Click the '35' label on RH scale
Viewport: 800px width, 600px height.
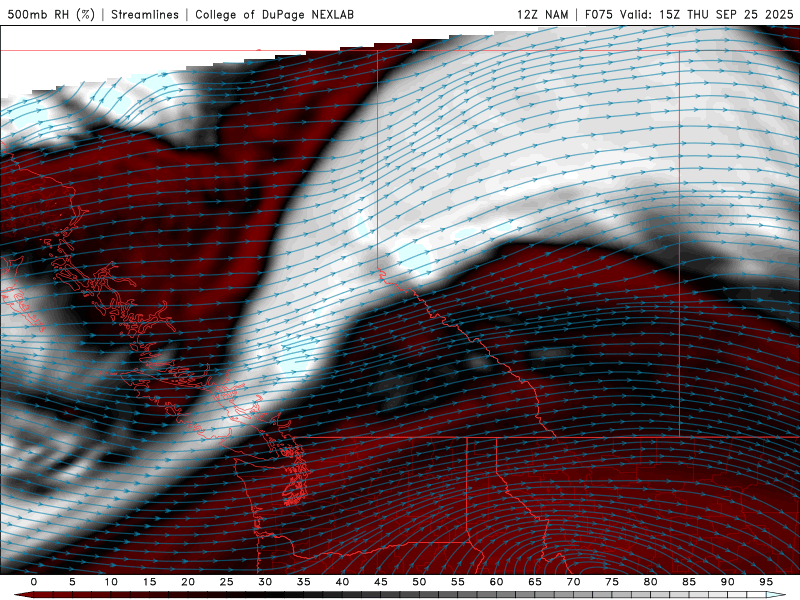pyautogui.click(x=303, y=582)
